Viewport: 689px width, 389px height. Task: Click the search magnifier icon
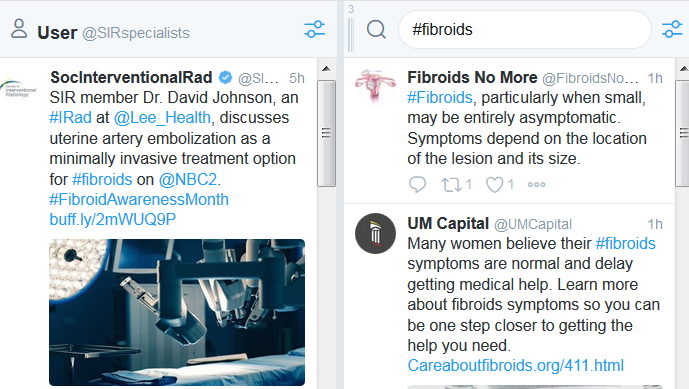[377, 30]
